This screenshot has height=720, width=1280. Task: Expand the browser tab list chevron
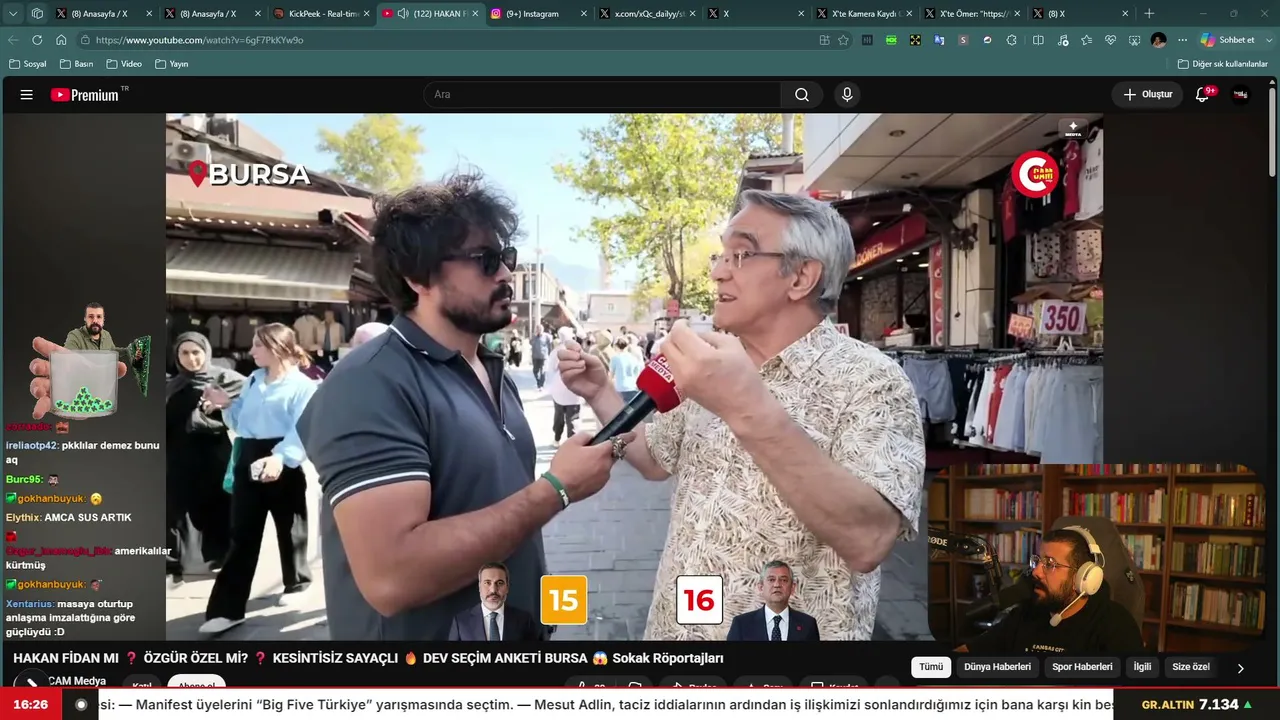pyautogui.click(x=13, y=14)
